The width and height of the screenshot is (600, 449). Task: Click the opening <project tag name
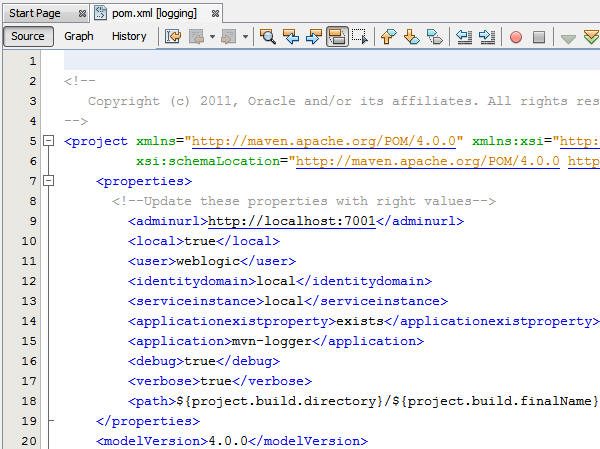pyautogui.click(x=96, y=141)
